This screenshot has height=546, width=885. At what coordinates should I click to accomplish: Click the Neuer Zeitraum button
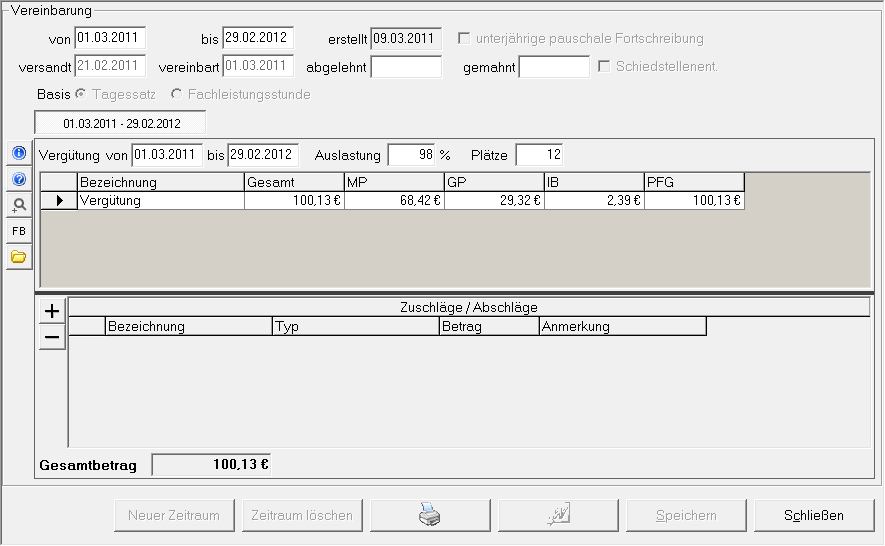(x=174, y=516)
